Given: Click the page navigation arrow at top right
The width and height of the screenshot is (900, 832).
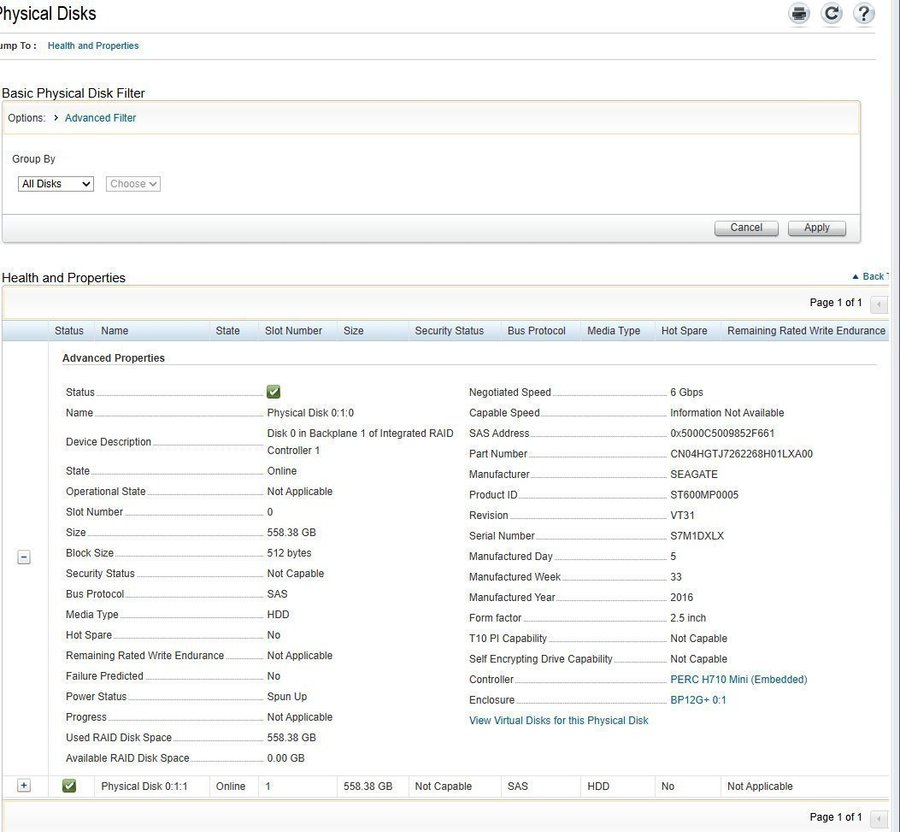Looking at the screenshot, I should point(879,303).
